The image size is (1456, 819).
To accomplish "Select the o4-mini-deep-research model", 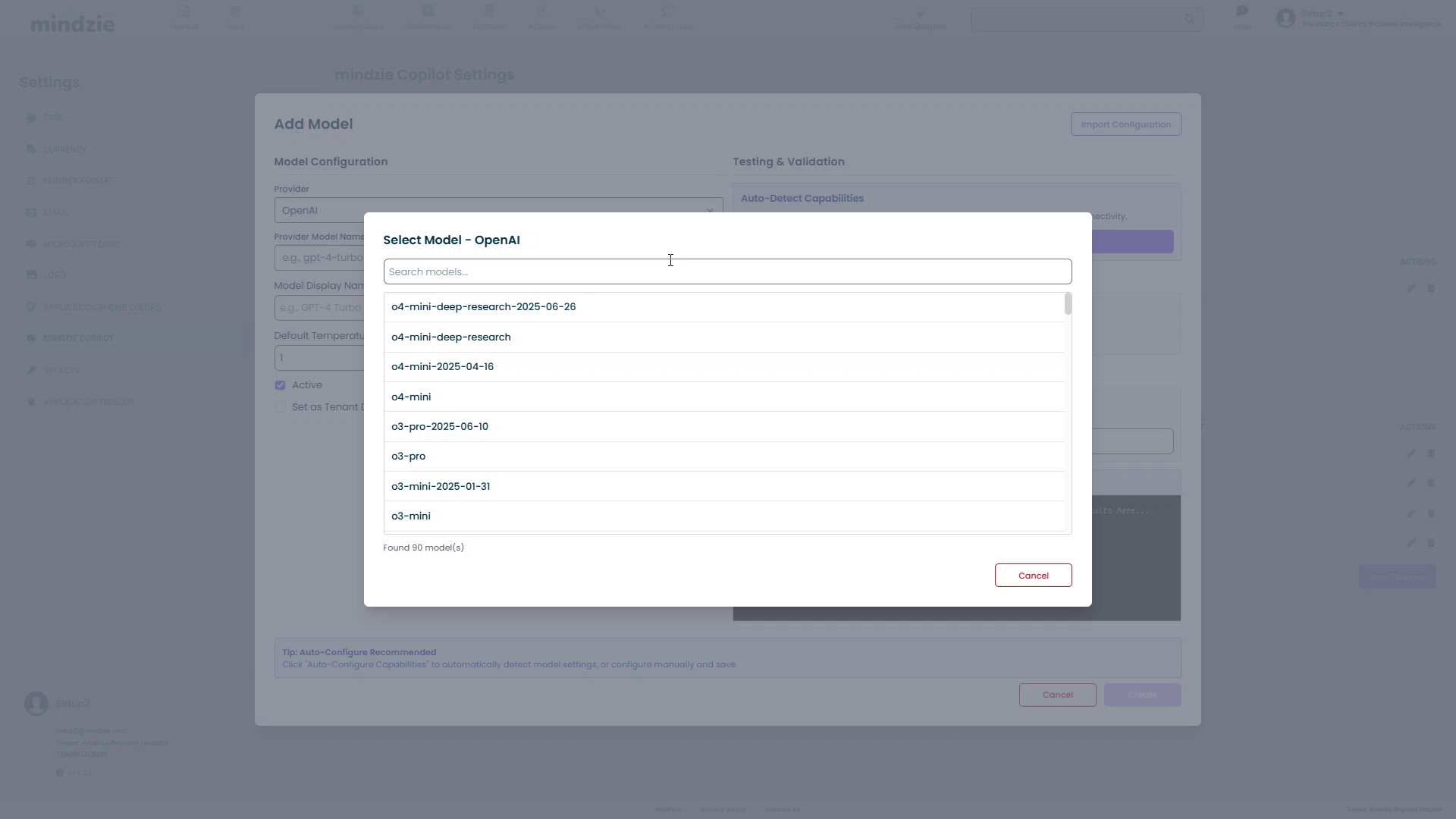I will (x=724, y=337).
